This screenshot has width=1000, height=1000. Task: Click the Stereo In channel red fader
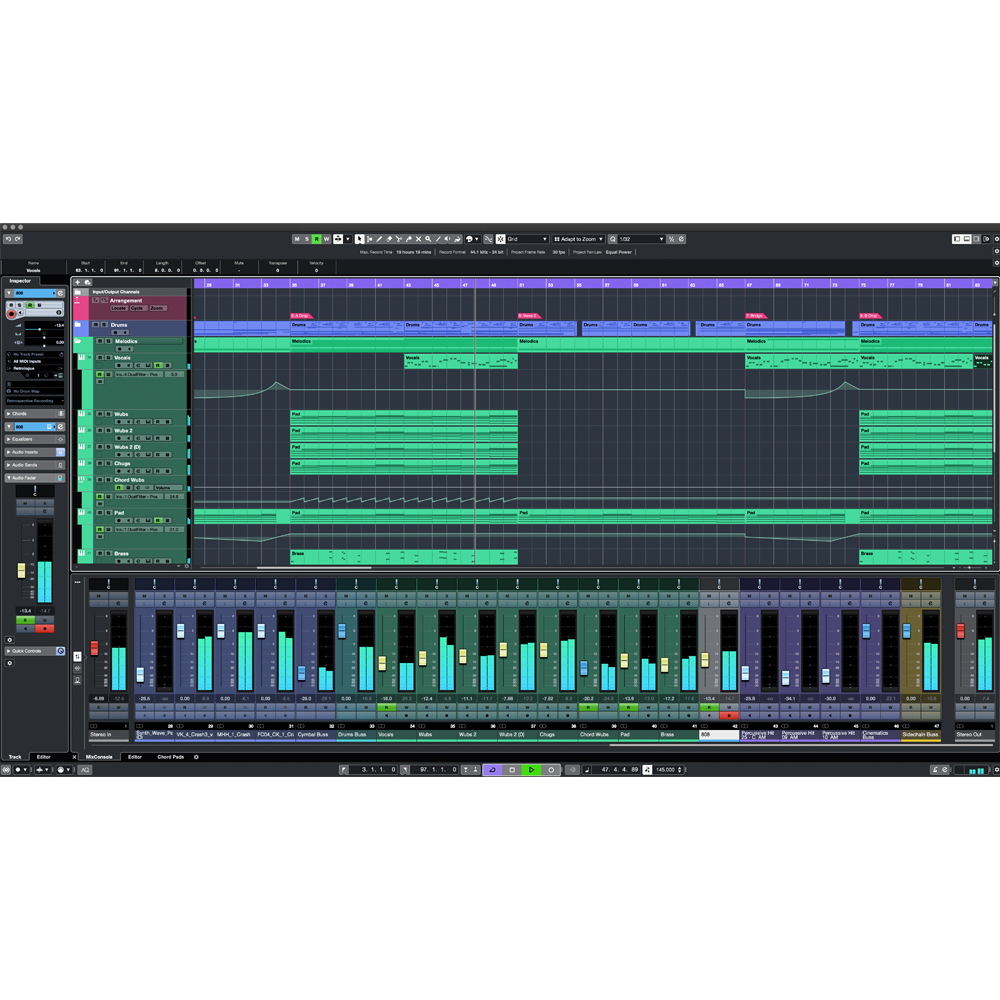(x=94, y=648)
